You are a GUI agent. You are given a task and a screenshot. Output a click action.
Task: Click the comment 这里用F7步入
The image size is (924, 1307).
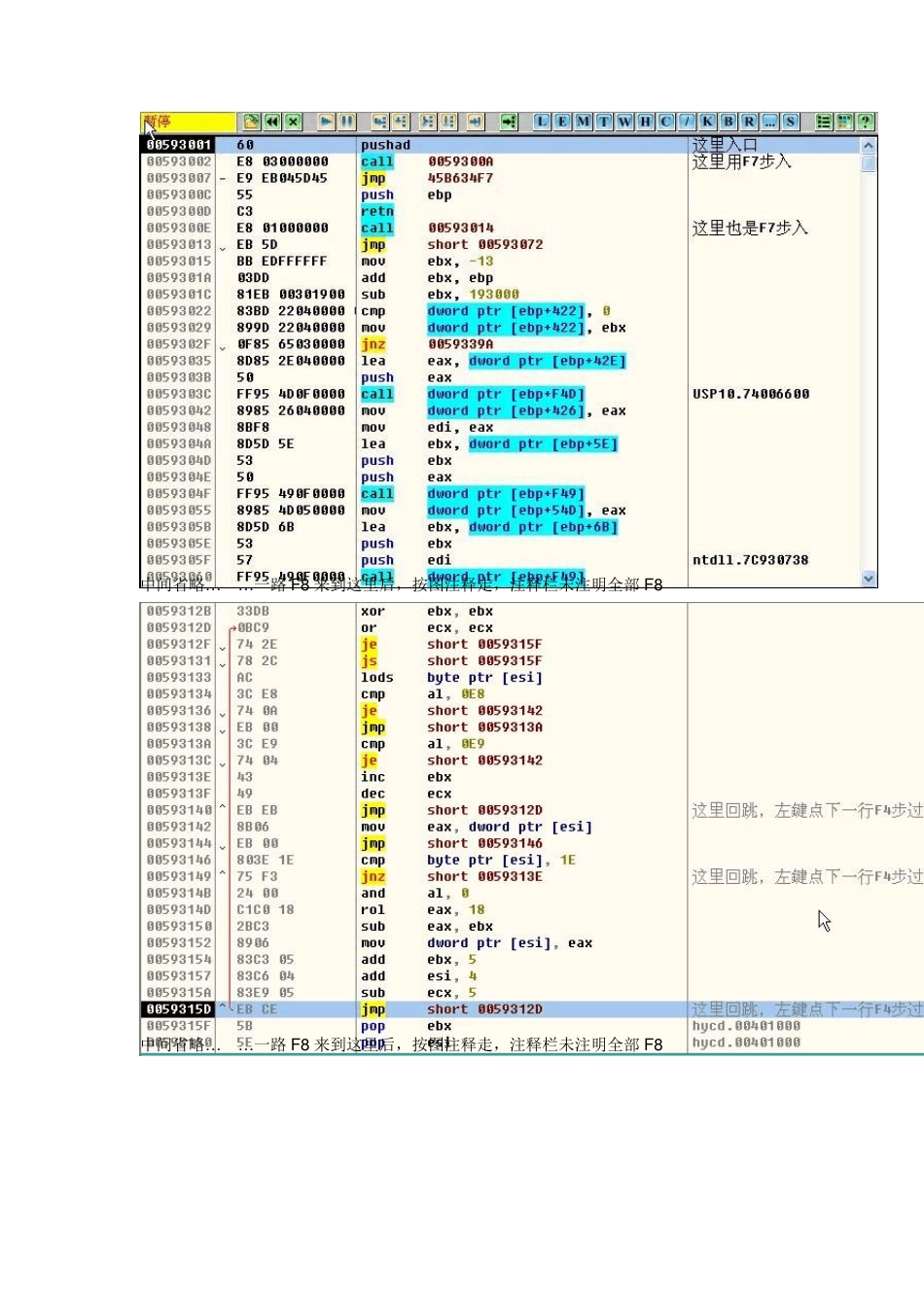tap(741, 161)
